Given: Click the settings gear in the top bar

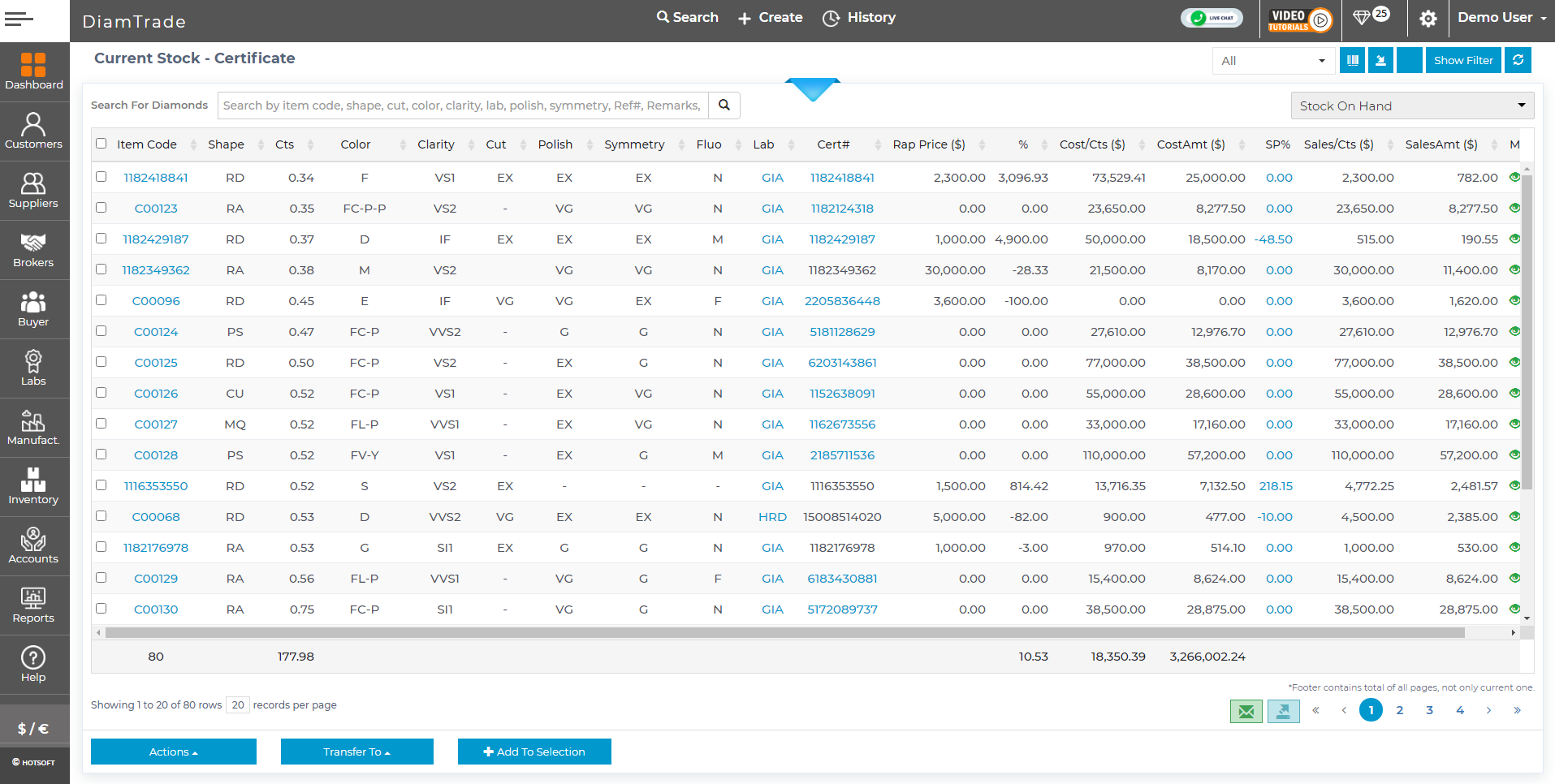Looking at the screenshot, I should [x=1428, y=17].
